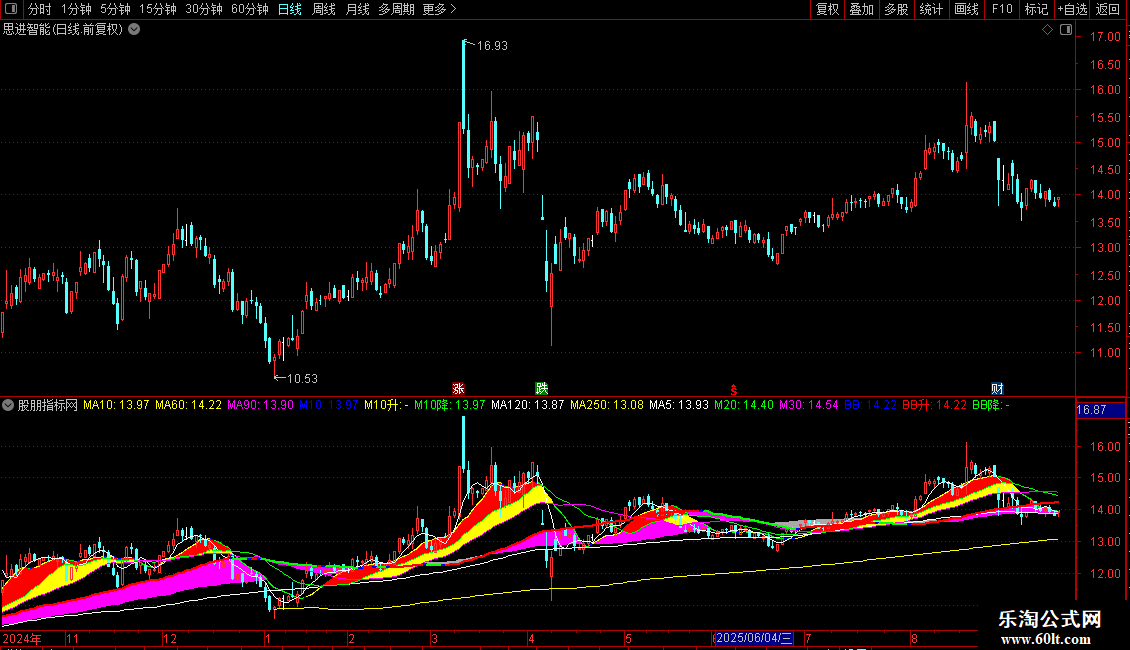Switch to 1分钟 period

pyautogui.click(x=76, y=9)
